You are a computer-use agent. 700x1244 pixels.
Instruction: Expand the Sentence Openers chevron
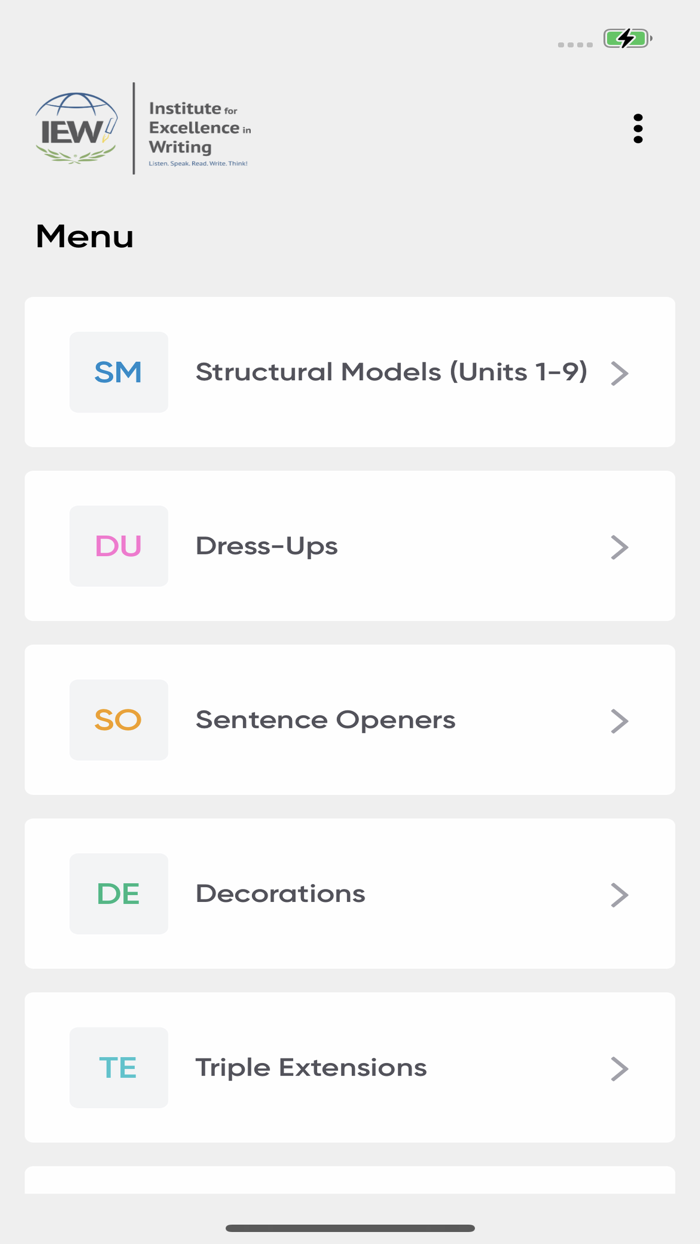[x=619, y=720]
